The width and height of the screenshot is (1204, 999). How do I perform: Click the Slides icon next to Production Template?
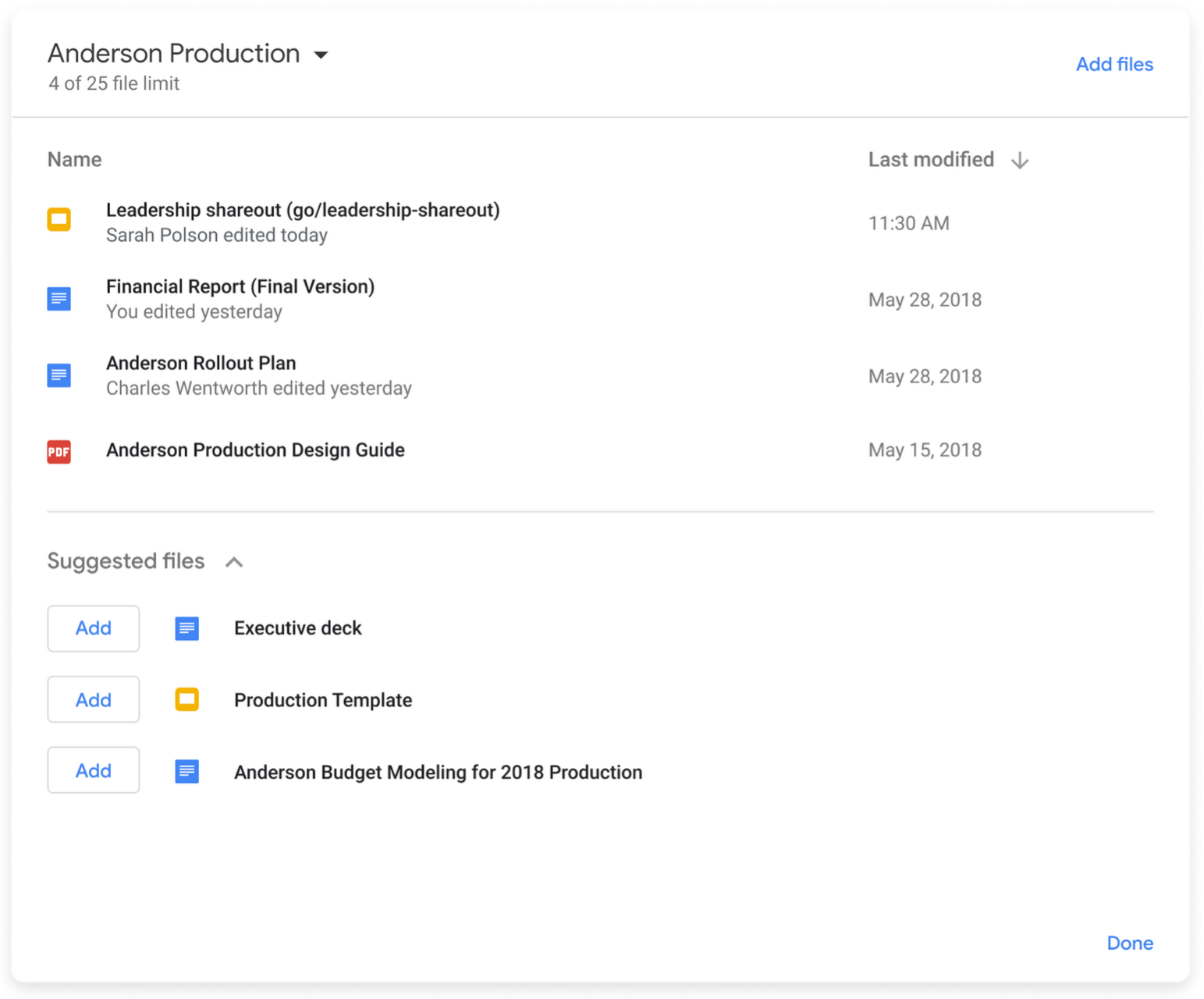(x=187, y=699)
